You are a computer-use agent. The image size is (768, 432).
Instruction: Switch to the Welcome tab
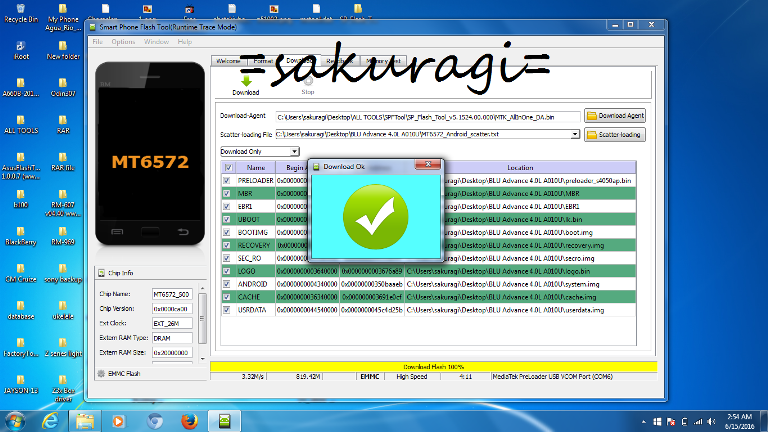pyautogui.click(x=228, y=61)
